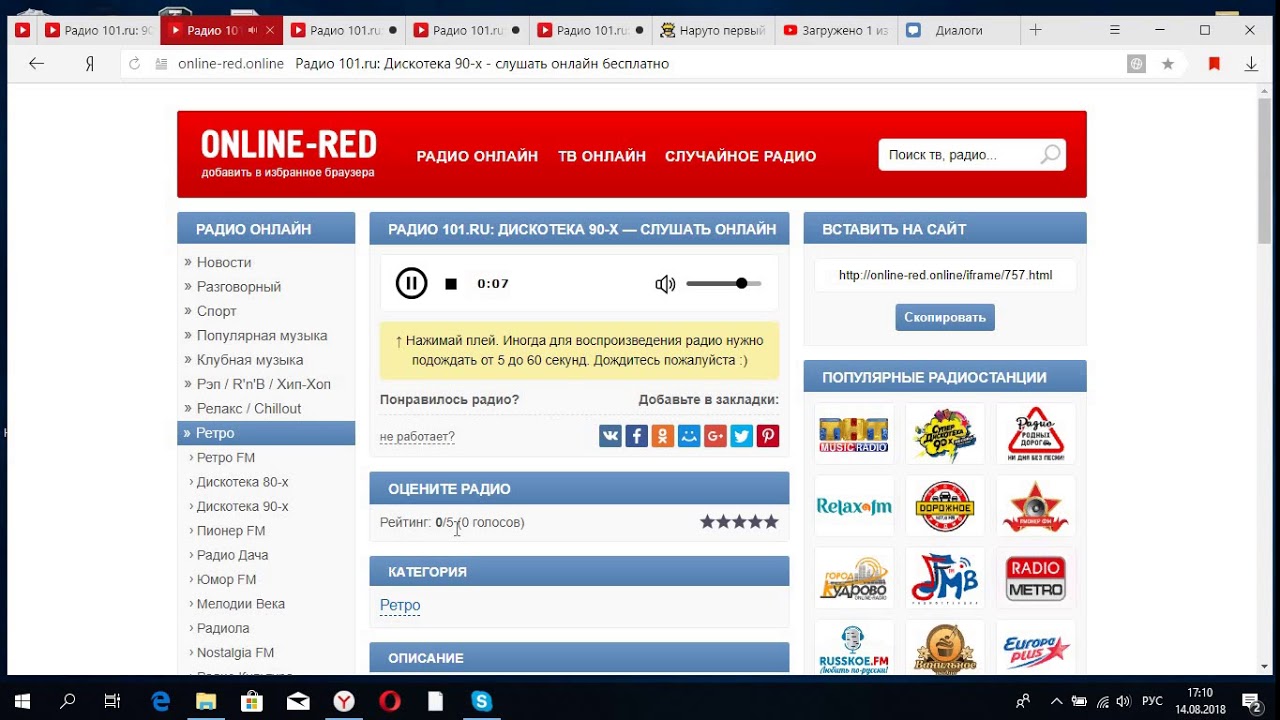Open Клубная музыка category

[x=250, y=360]
